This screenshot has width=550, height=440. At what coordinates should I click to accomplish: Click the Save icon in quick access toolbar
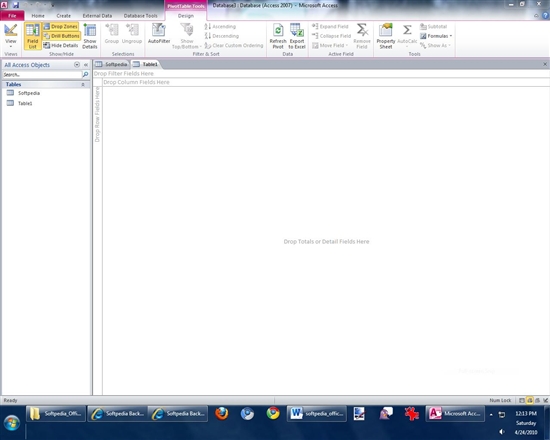pos(16,5)
